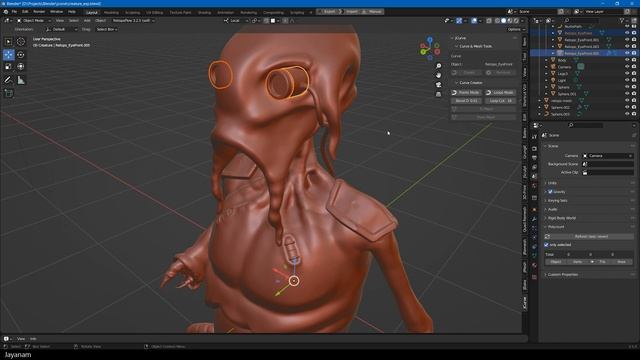Select the Tool properties tab icon

(x=534, y=137)
